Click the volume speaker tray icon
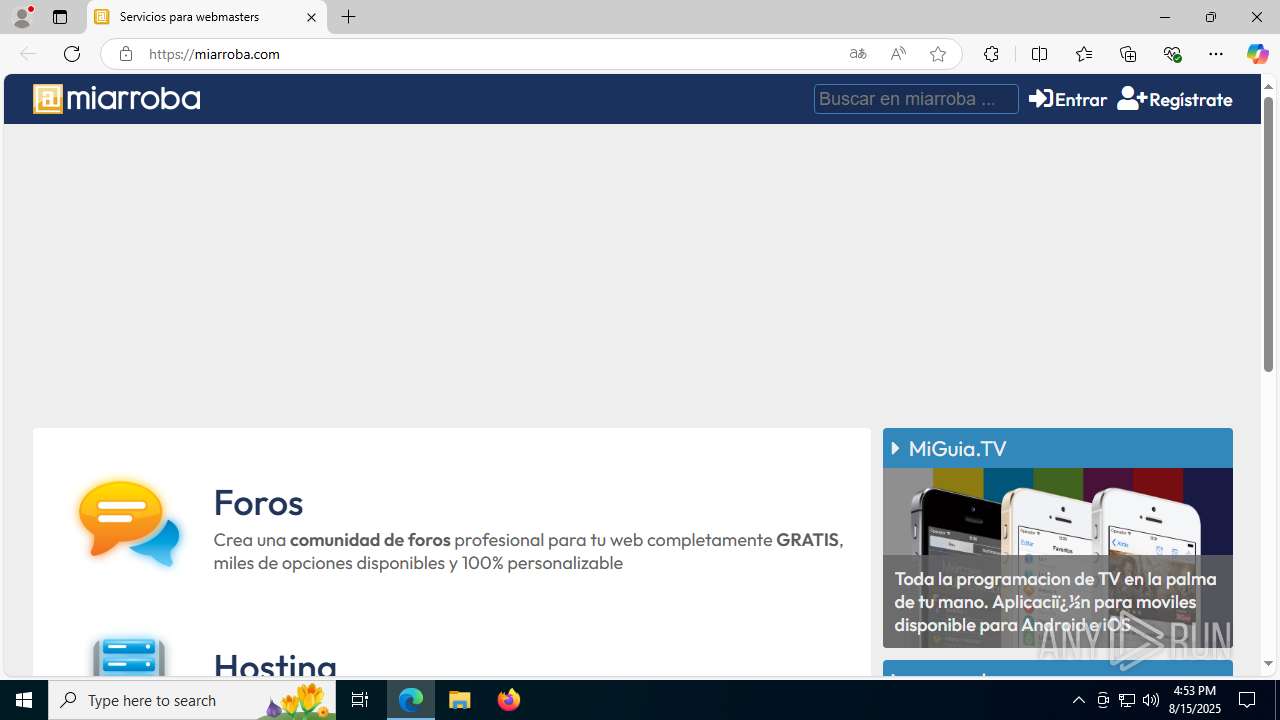This screenshot has height=720, width=1280. point(1151,700)
